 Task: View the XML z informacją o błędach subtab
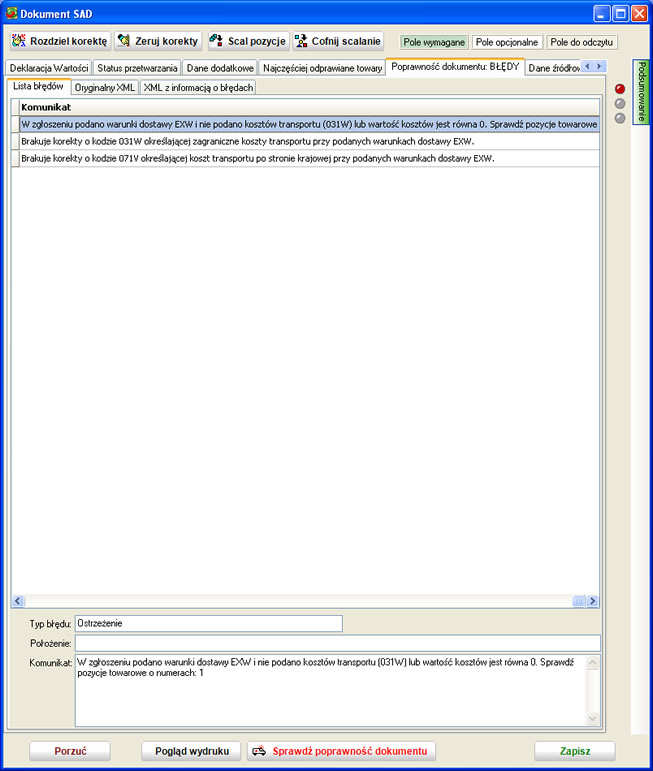(198, 88)
